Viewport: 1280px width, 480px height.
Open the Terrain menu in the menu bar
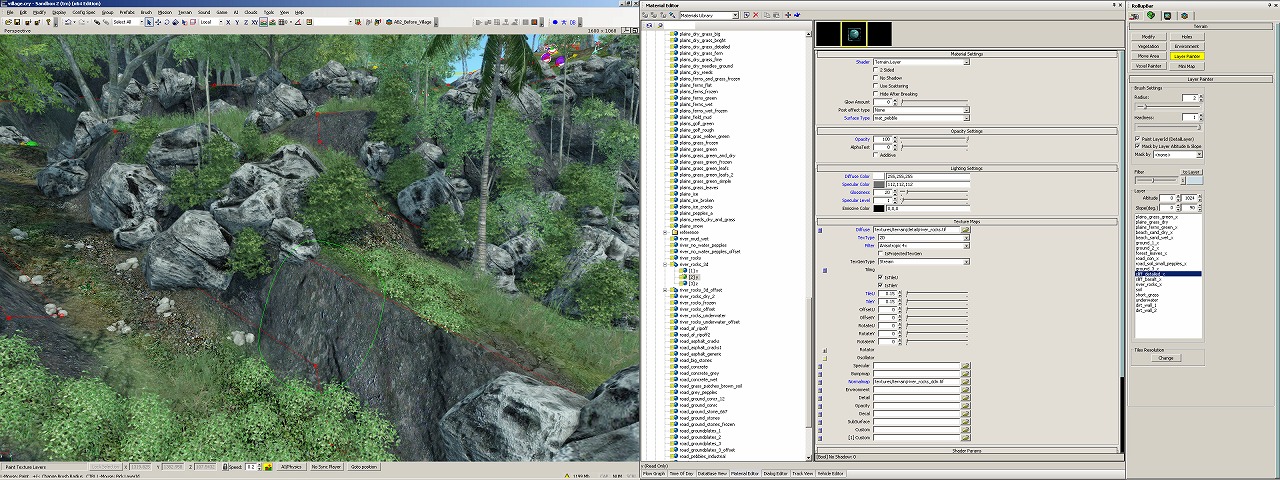tap(184, 12)
